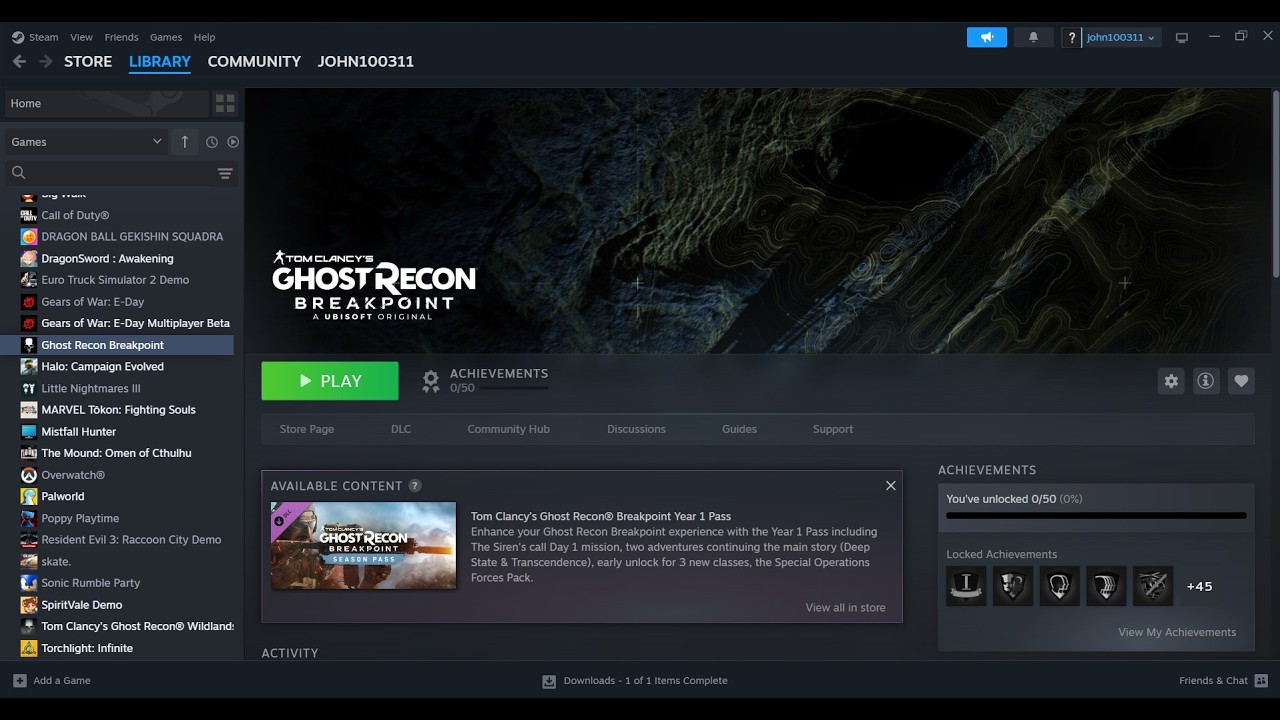Click the main page vertical scrollbar

coord(1276,185)
